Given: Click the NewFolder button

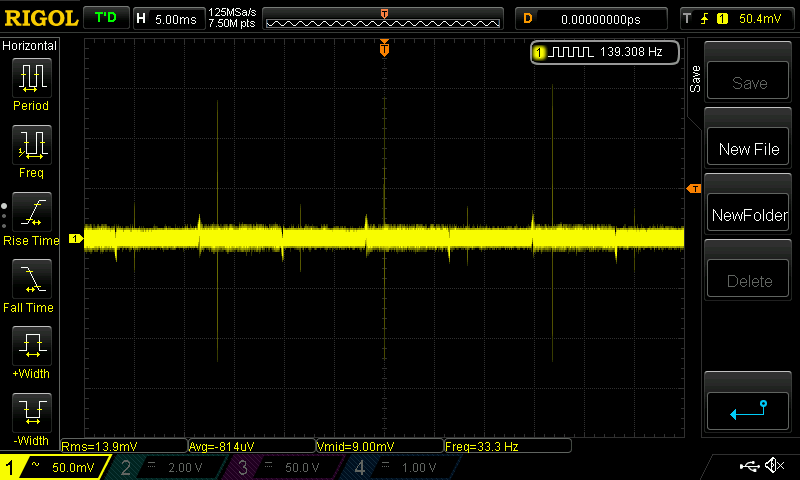Looking at the screenshot, I should pos(748,214).
